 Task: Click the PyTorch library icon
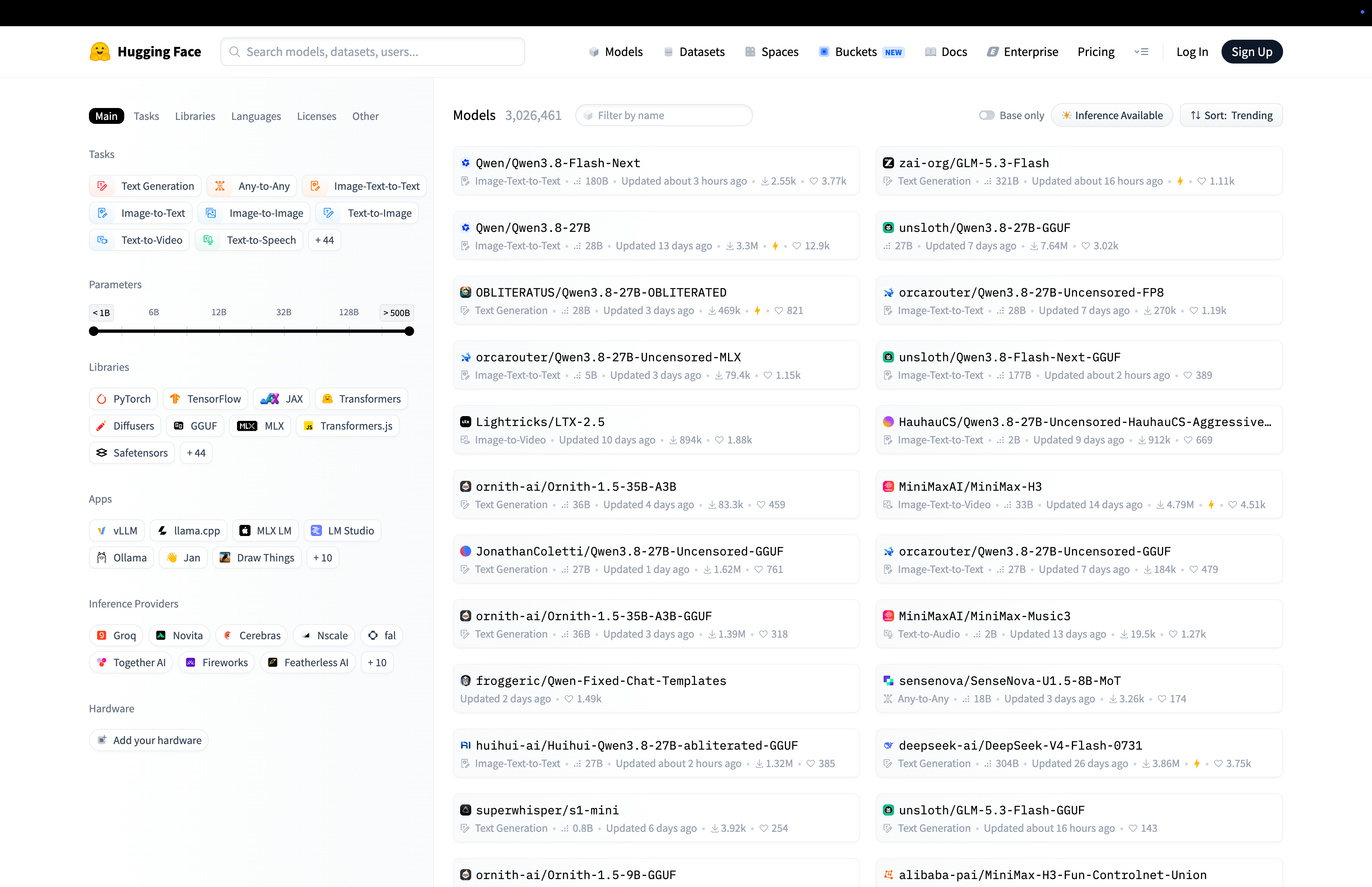point(102,399)
